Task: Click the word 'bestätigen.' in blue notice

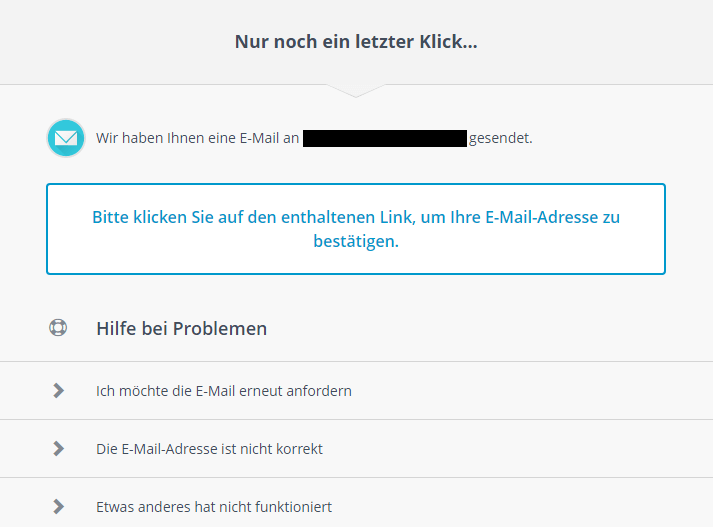Action: click(356, 241)
